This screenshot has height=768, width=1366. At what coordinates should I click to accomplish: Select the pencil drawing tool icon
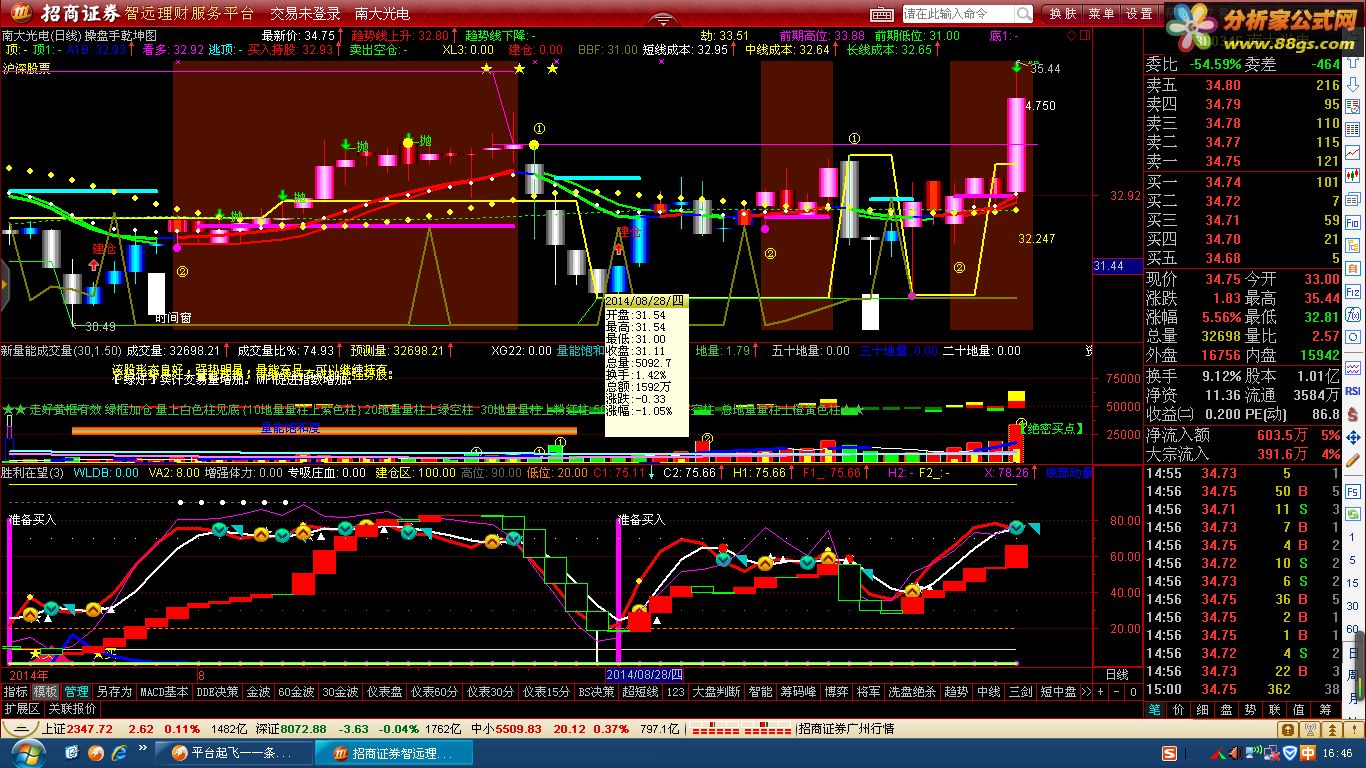click(1353, 460)
